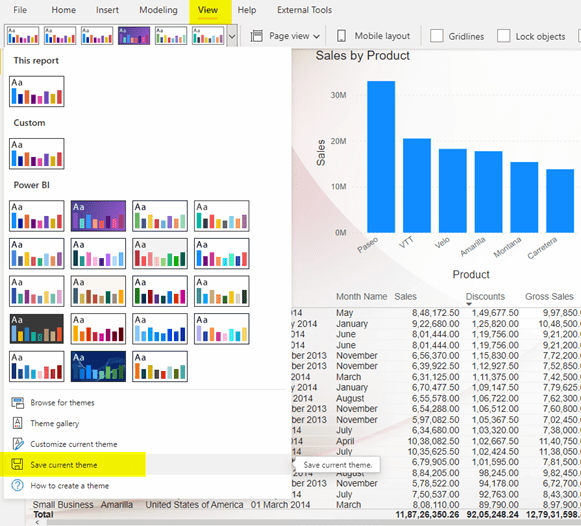The image size is (581, 526).
Task: Choose the purple-background Power BI theme
Action: coord(98,216)
